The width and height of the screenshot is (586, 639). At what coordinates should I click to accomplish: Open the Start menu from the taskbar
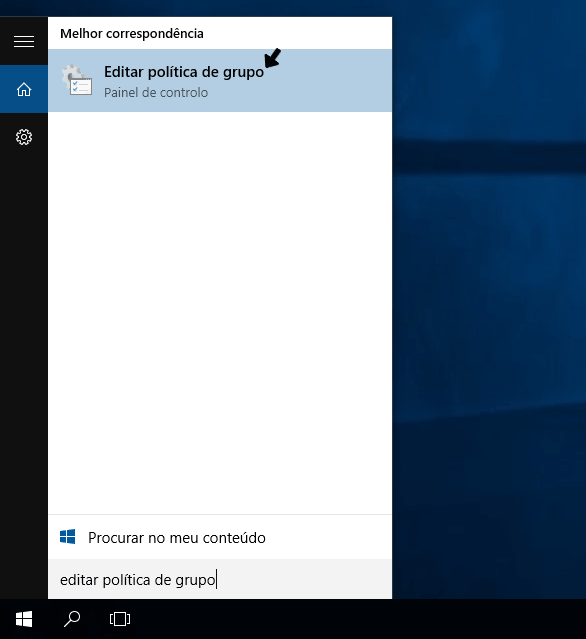24,619
